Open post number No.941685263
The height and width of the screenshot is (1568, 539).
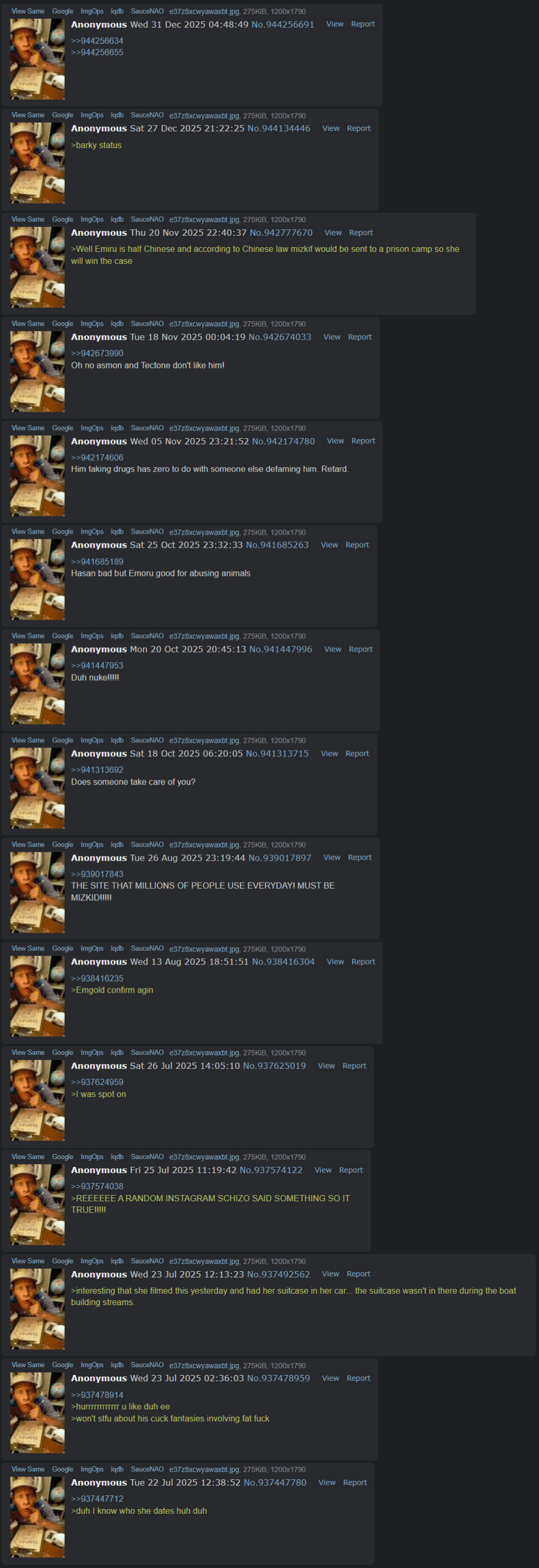pos(277,545)
